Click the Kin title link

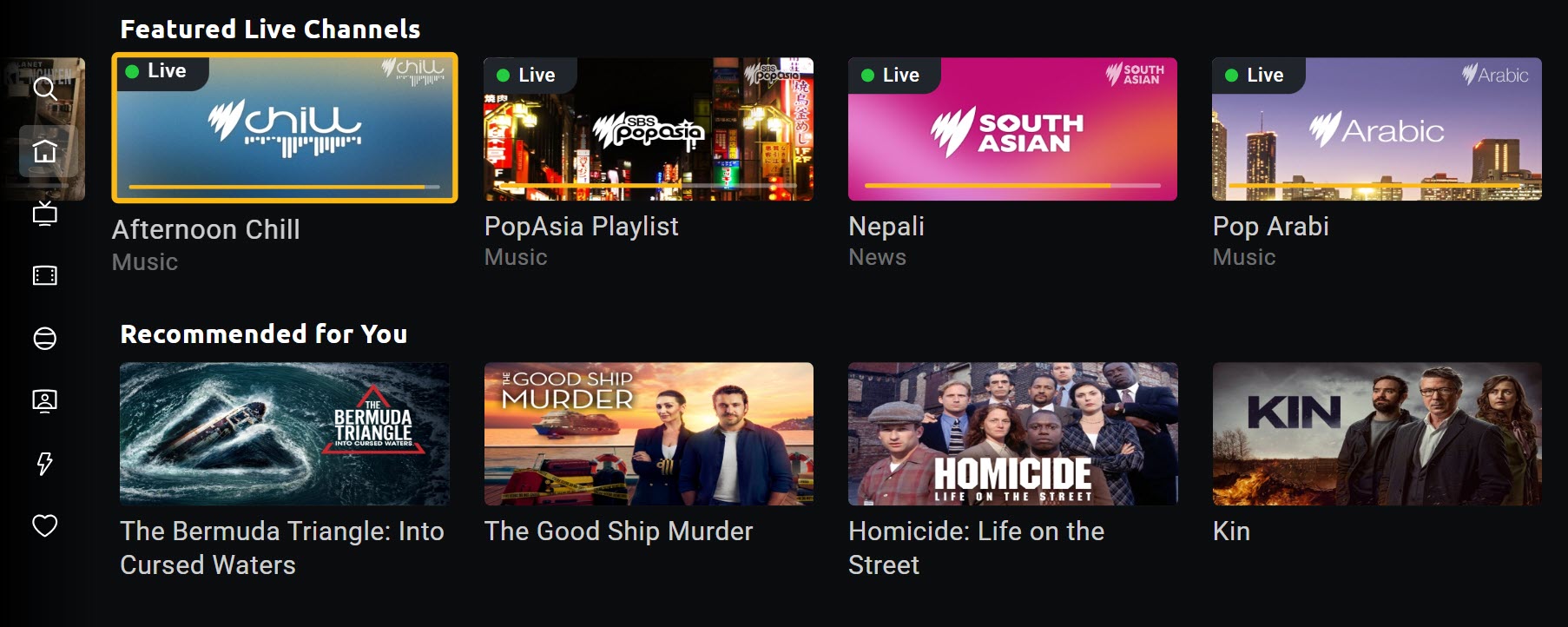pos(1231,531)
